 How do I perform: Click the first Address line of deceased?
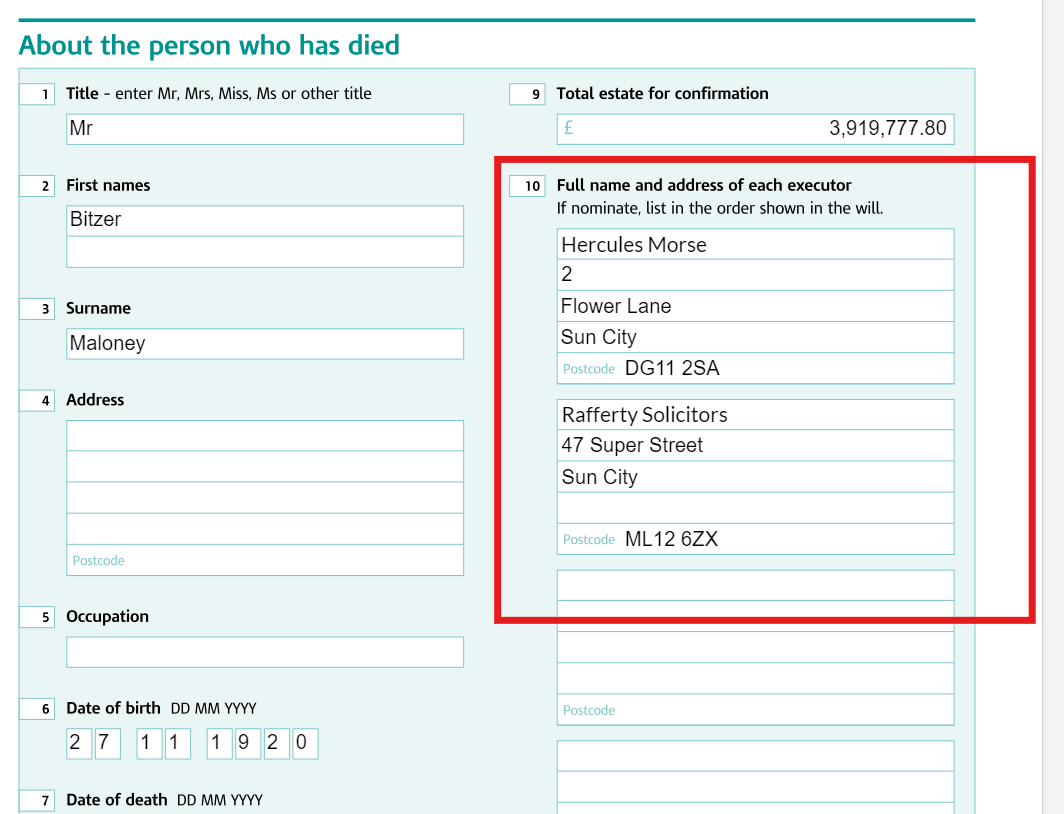tap(265, 435)
